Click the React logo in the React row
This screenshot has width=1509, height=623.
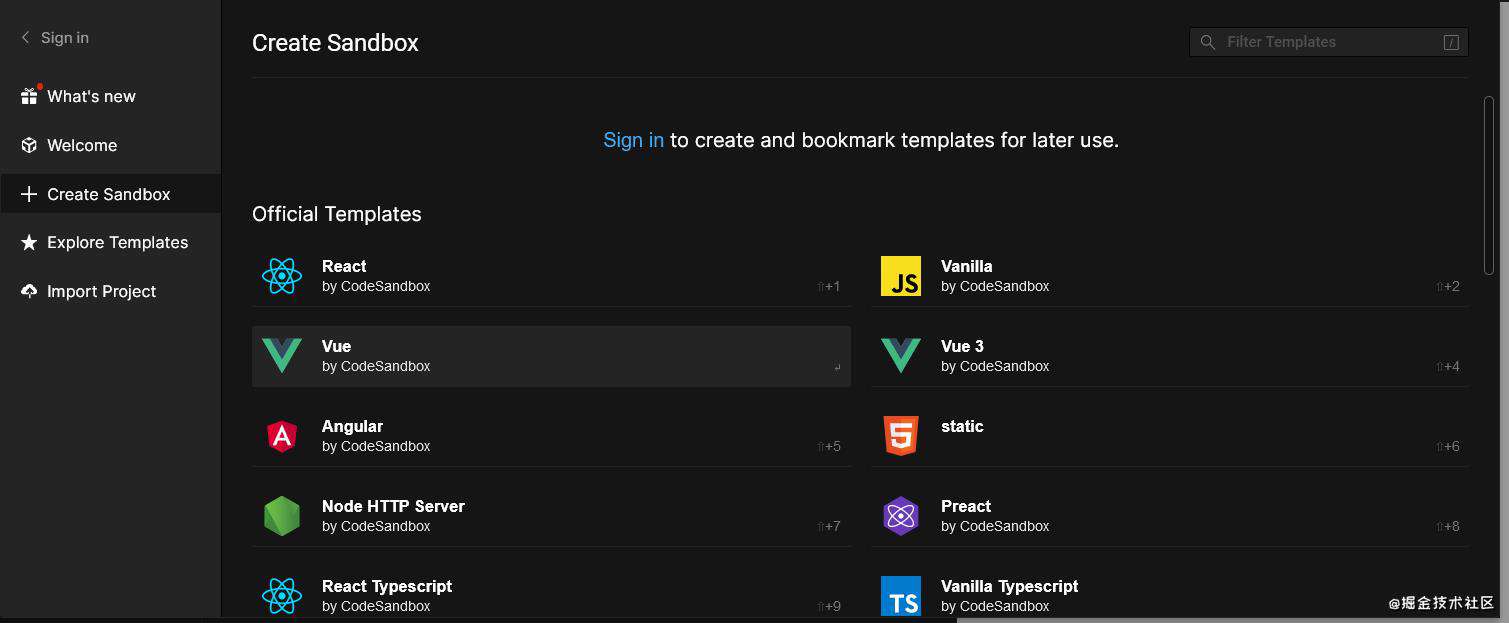click(x=282, y=276)
